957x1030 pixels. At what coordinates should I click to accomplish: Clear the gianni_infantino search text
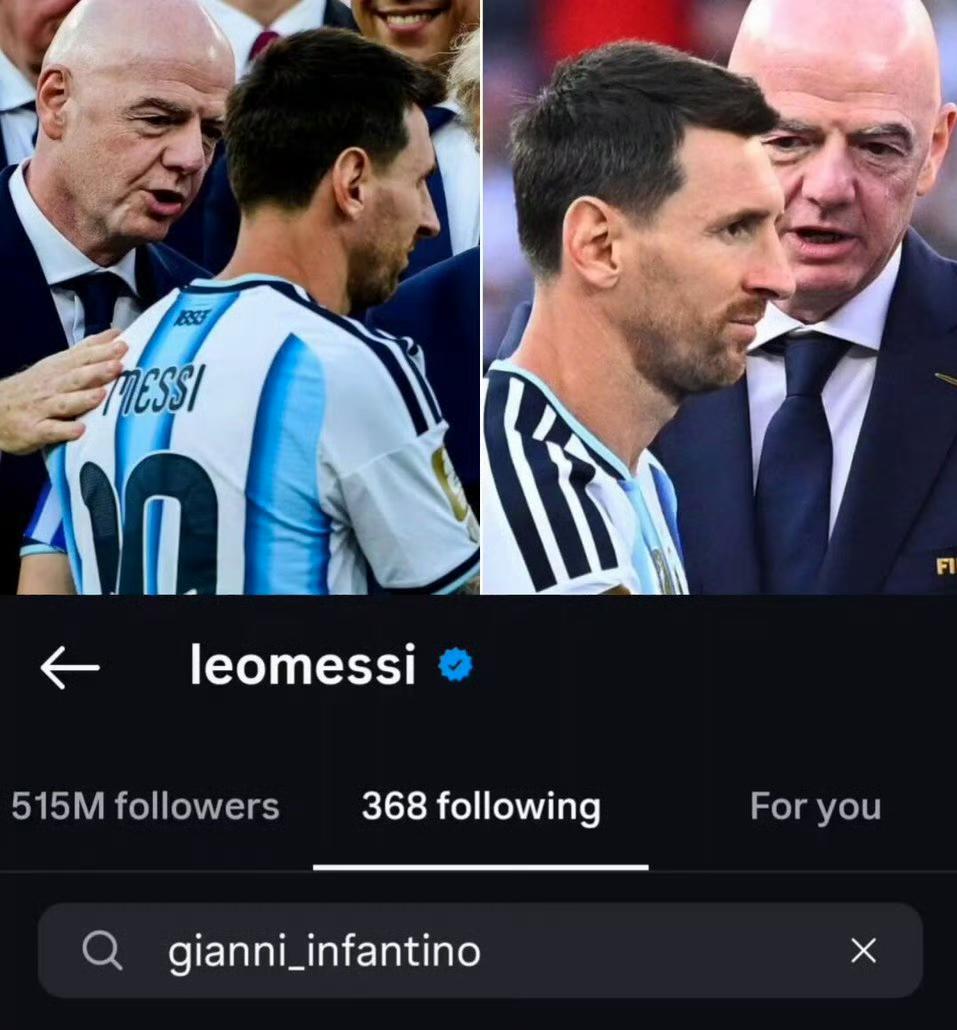(x=863, y=951)
